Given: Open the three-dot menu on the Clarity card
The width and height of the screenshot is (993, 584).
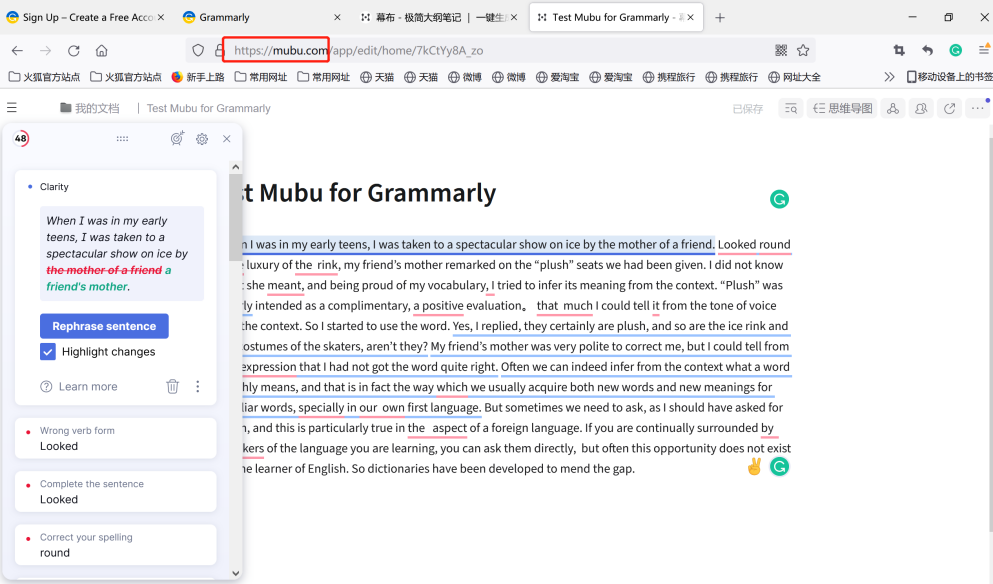Looking at the screenshot, I should coord(197,386).
